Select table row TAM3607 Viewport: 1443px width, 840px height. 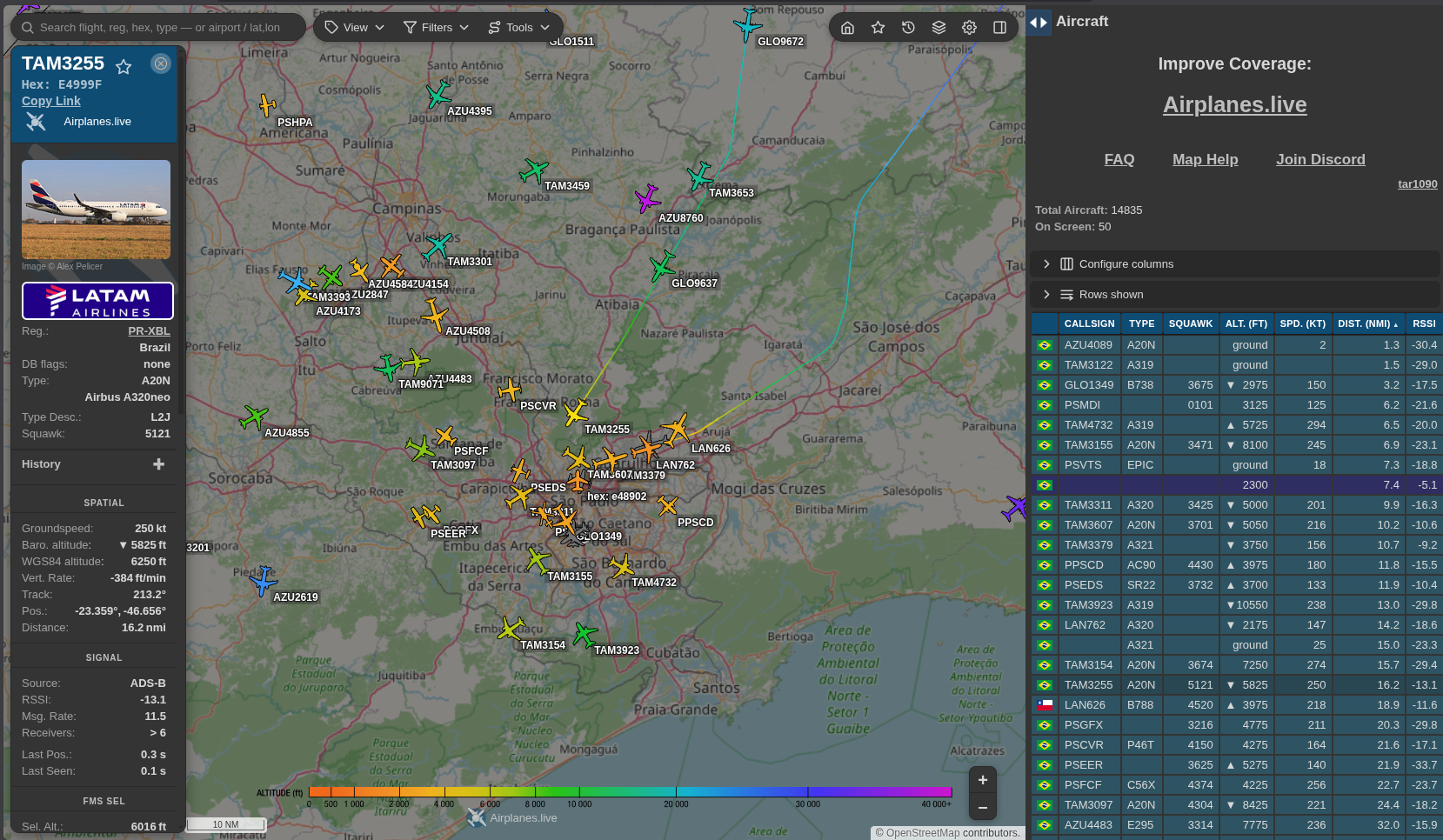point(1236,525)
